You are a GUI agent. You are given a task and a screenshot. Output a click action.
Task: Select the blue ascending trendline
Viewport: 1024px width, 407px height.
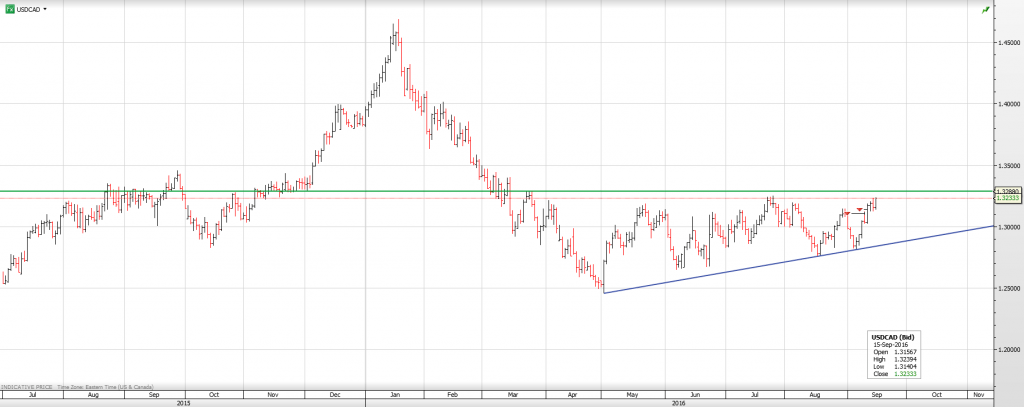798,259
